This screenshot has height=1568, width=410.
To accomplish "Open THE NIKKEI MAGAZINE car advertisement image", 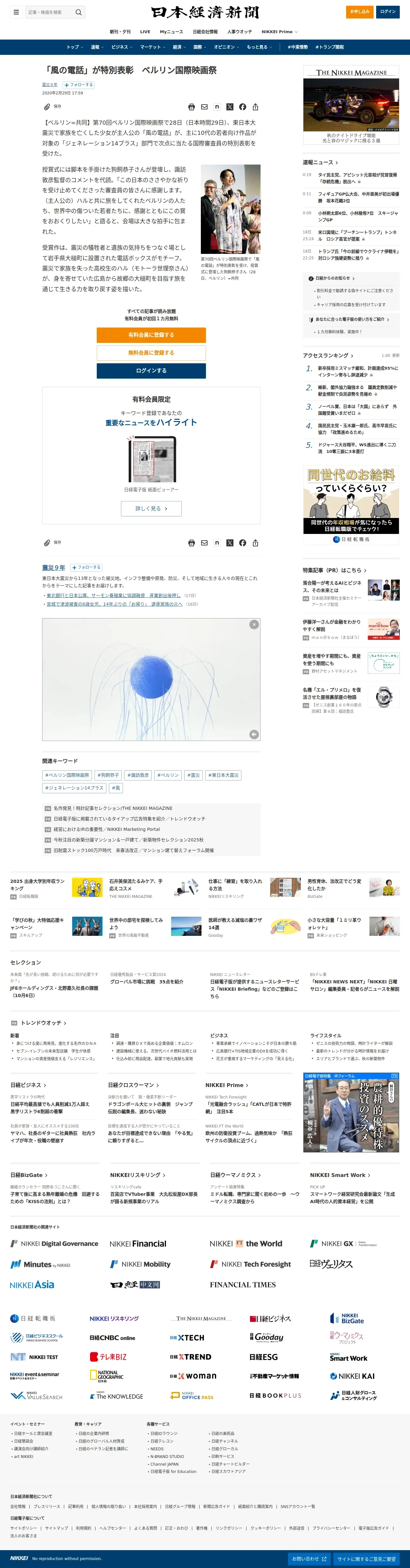I will tap(352, 104).
